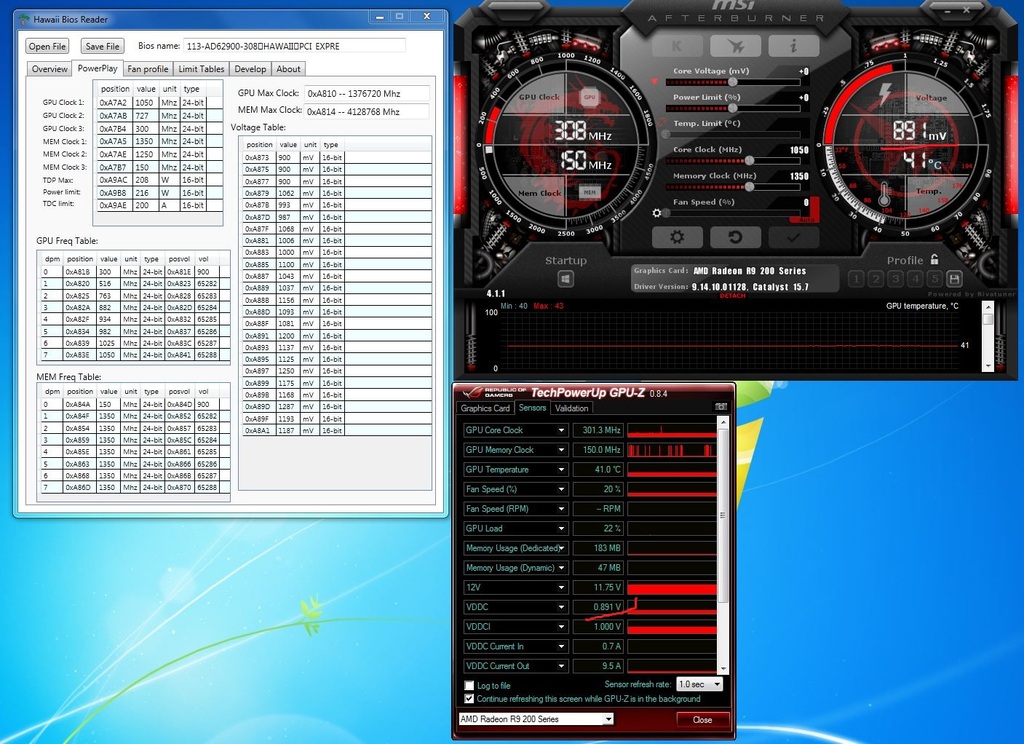Click the Memory Clock slider handle
1024x744 pixels.
(x=750, y=187)
